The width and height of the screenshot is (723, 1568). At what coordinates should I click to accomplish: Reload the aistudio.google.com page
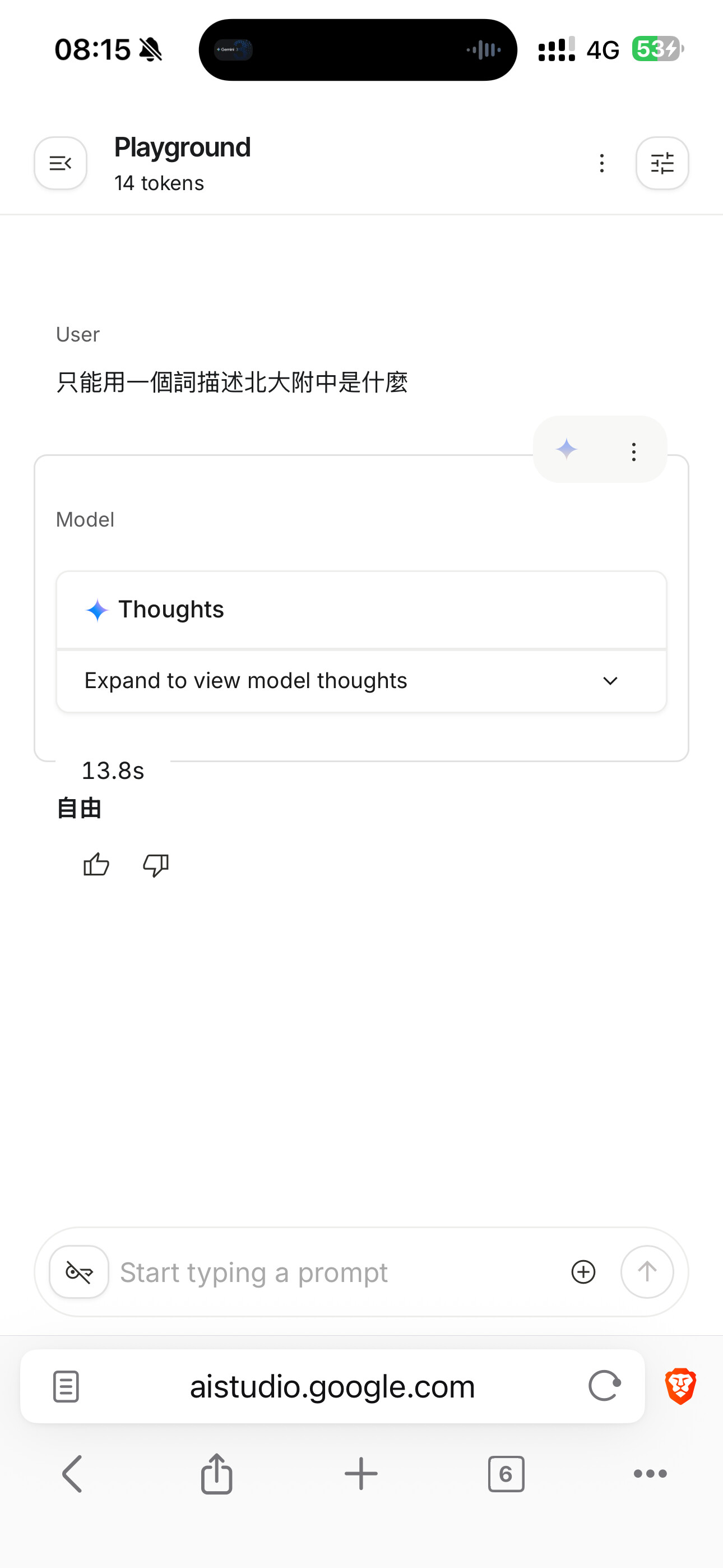click(604, 1386)
